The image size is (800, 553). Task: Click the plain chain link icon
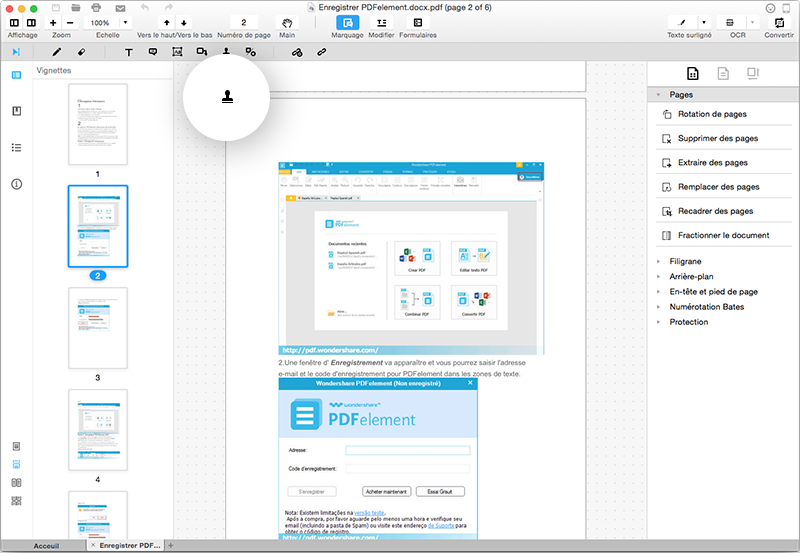coord(321,52)
